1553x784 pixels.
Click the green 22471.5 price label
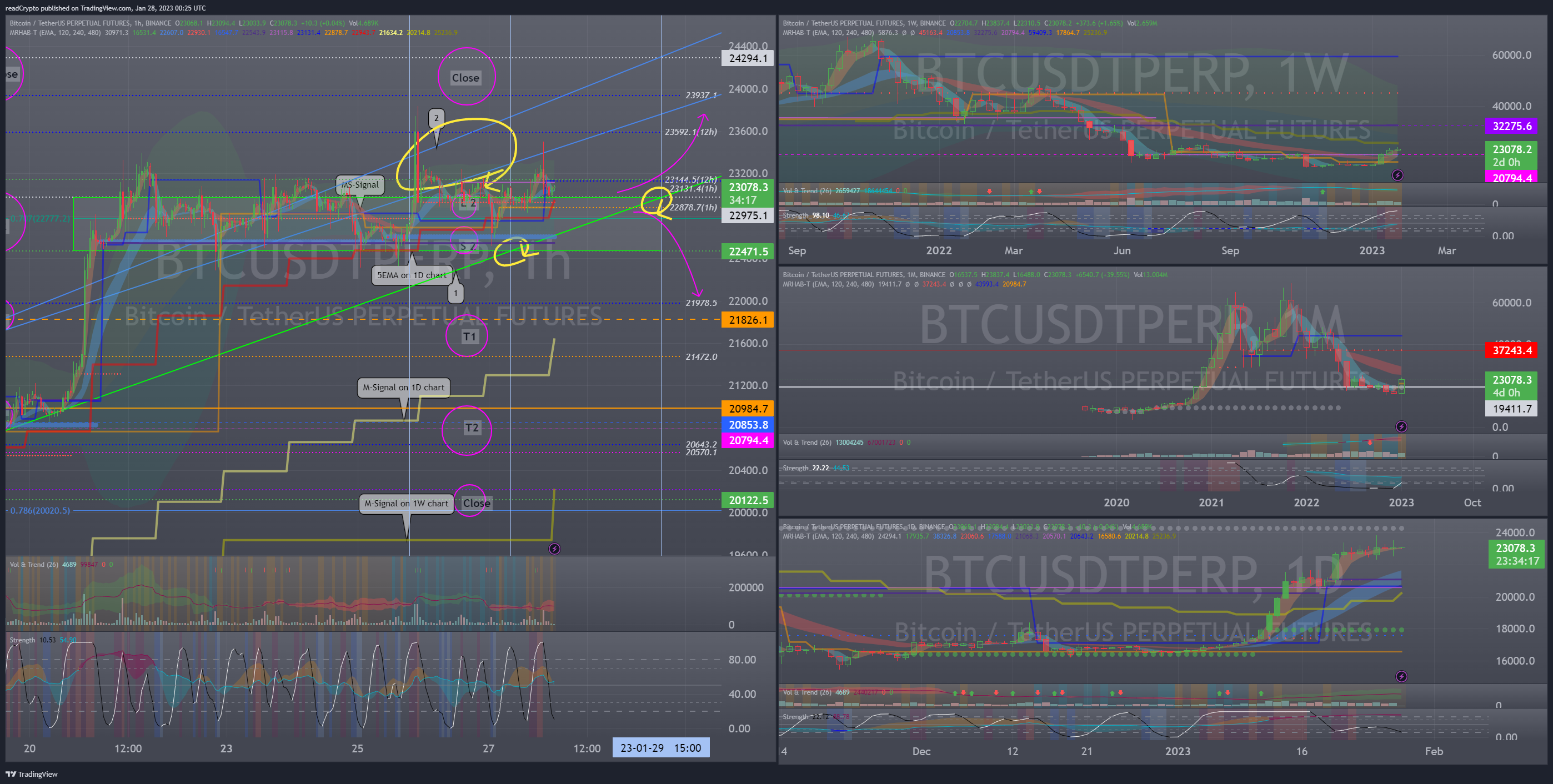click(748, 252)
